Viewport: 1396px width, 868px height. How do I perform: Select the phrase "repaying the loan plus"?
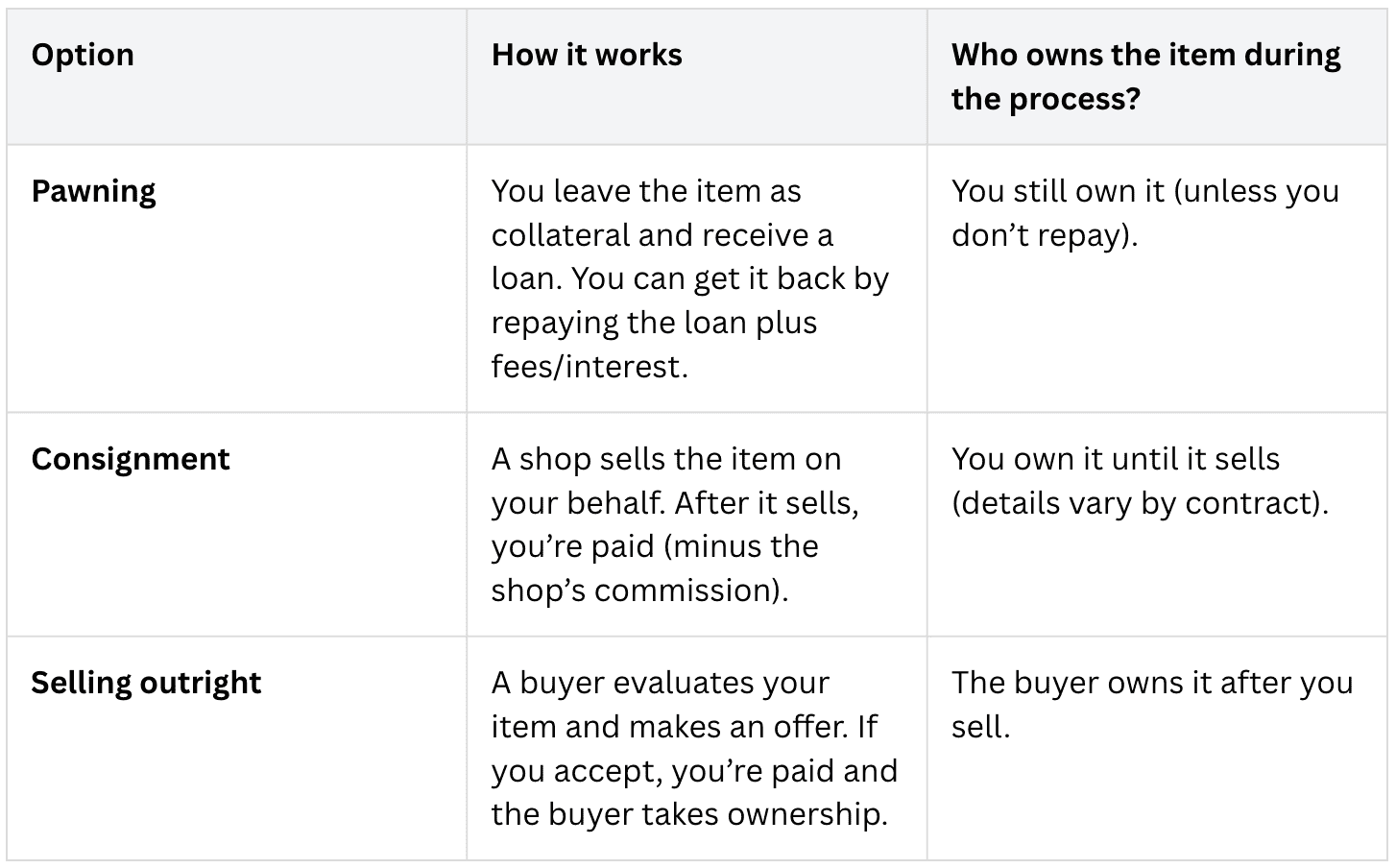tap(654, 323)
